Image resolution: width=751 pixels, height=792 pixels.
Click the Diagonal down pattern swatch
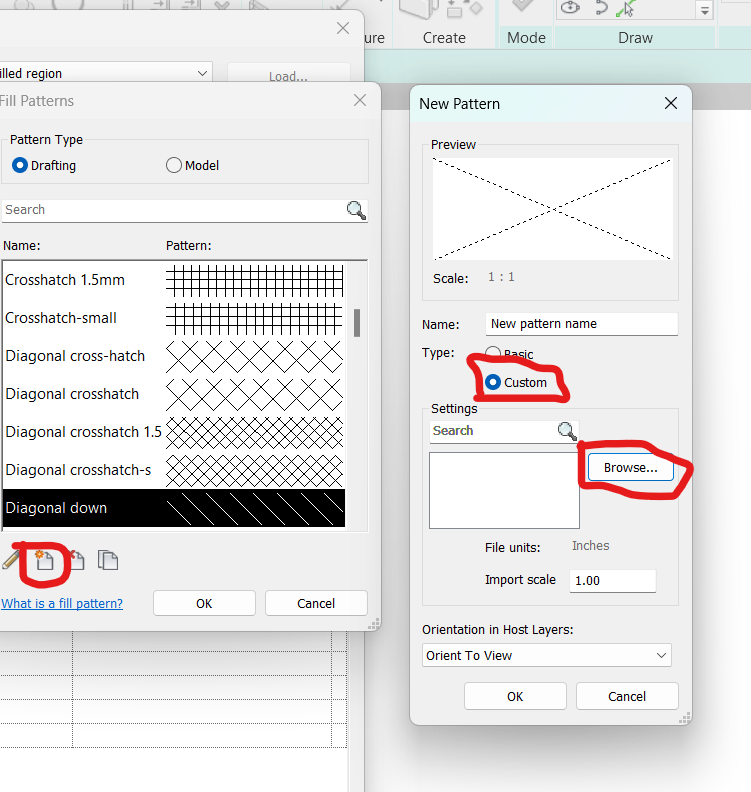[255, 508]
